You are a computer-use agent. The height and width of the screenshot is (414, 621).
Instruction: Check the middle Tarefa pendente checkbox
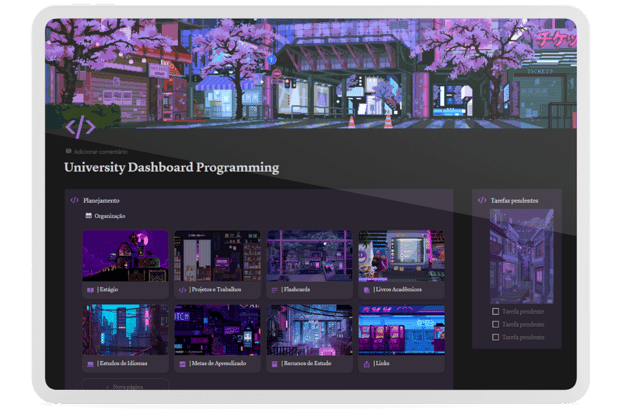pos(495,324)
